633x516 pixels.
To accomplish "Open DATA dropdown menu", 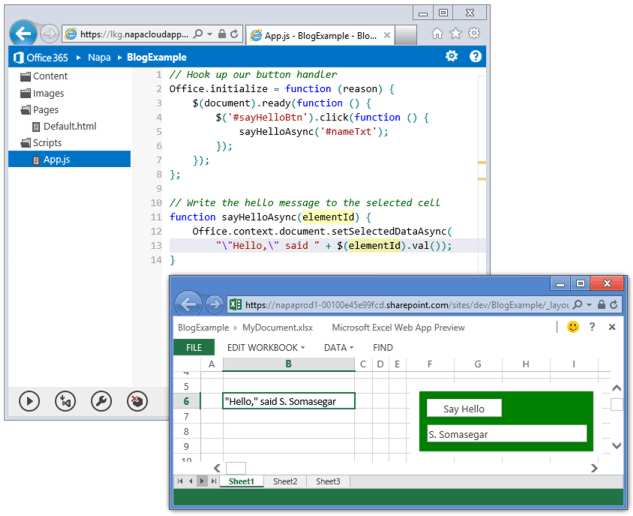I will [338, 348].
